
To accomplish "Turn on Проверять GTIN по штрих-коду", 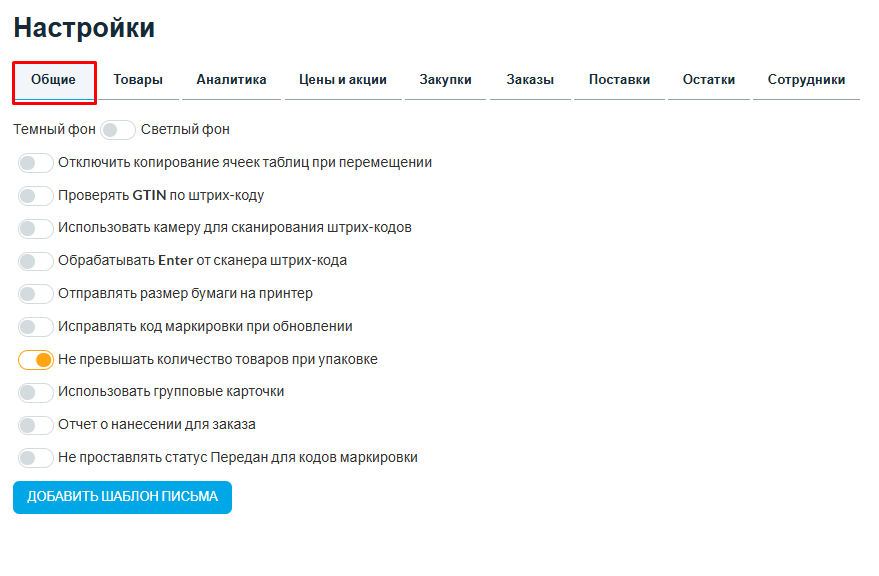I will [x=36, y=196].
